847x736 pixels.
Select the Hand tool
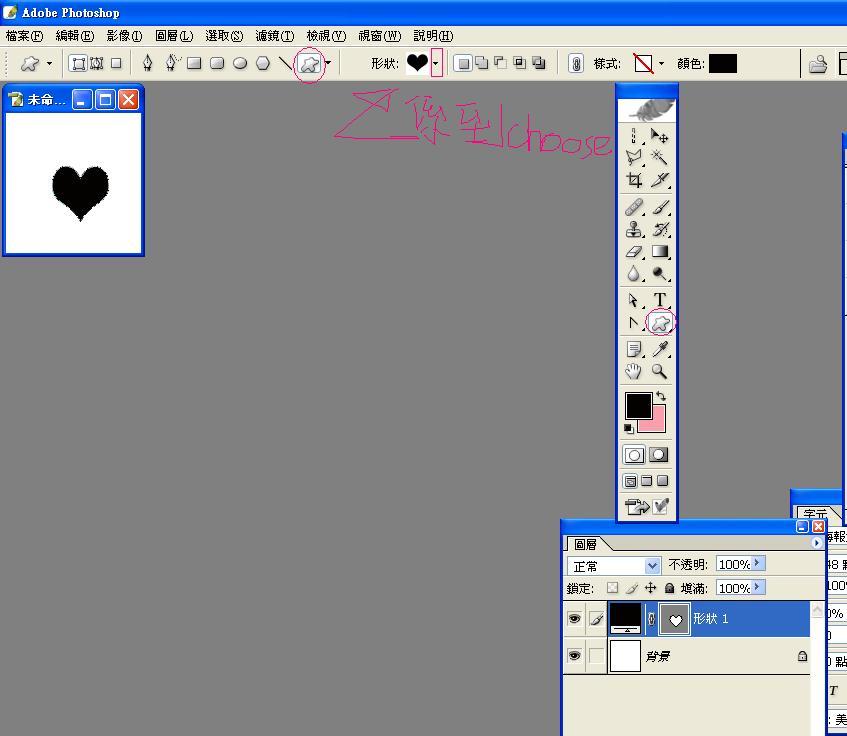(x=634, y=371)
